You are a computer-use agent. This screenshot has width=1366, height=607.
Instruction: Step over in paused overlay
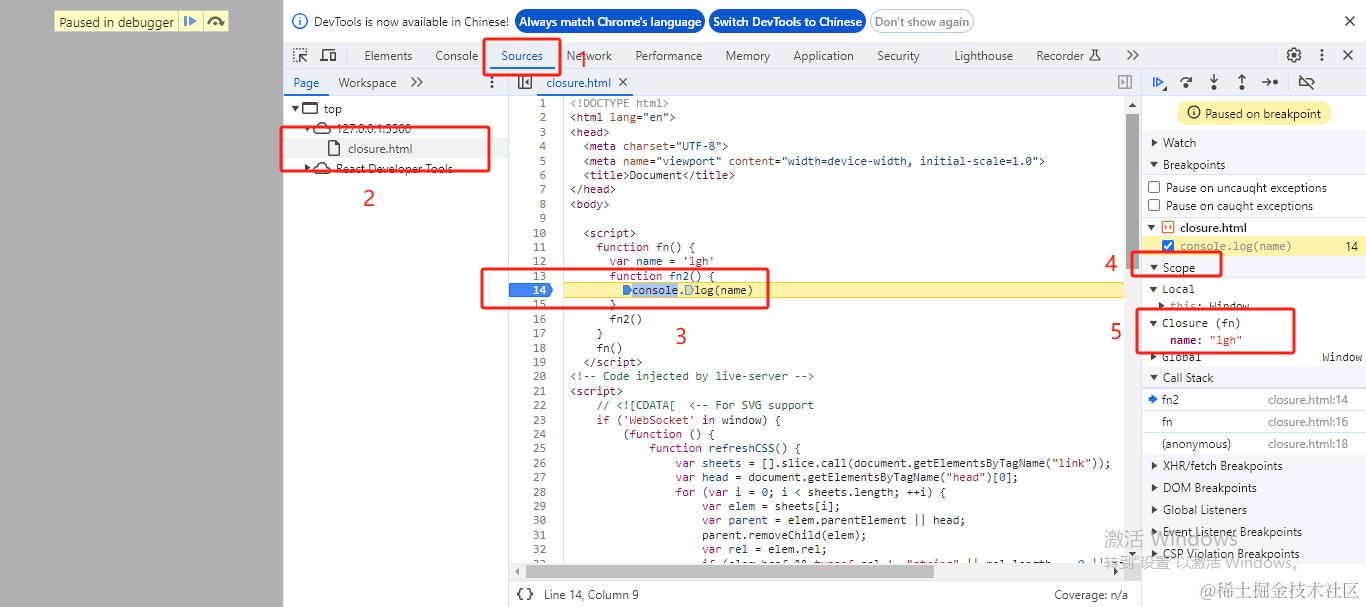point(216,21)
